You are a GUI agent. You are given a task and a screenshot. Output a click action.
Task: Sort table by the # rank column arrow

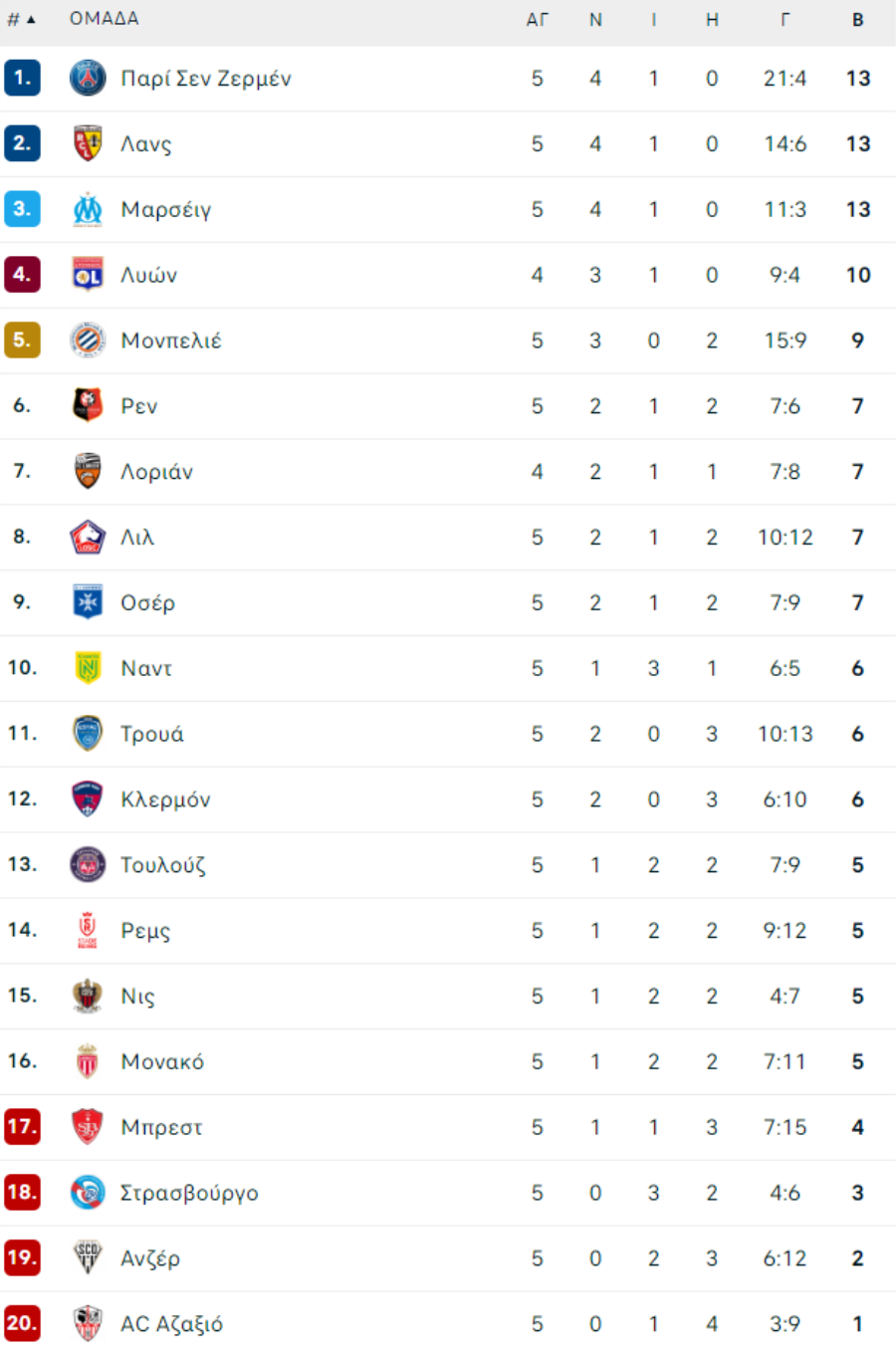[x=31, y=19]
